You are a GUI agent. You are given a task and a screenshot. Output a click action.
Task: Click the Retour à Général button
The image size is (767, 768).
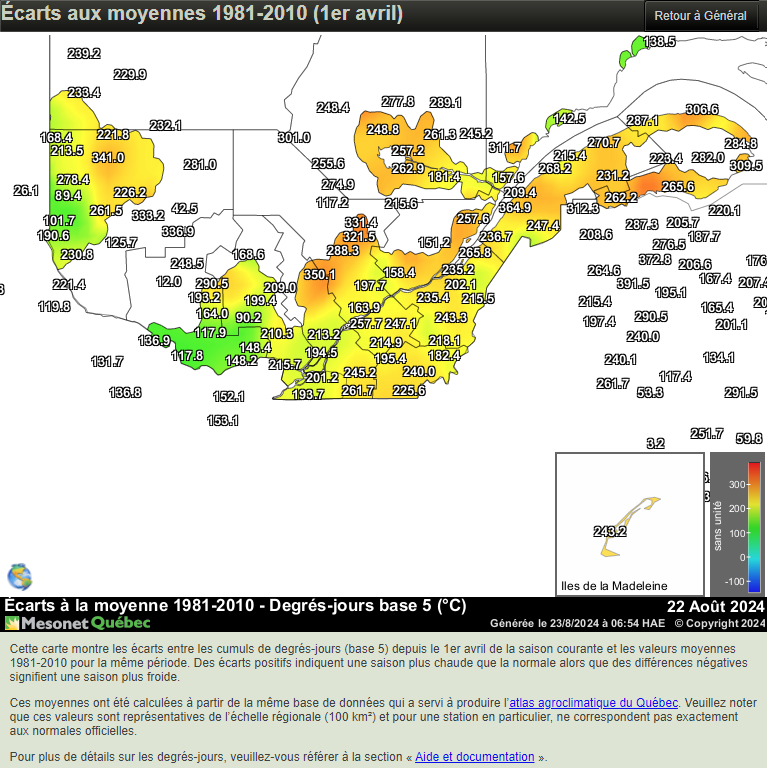tap(700, 15)
